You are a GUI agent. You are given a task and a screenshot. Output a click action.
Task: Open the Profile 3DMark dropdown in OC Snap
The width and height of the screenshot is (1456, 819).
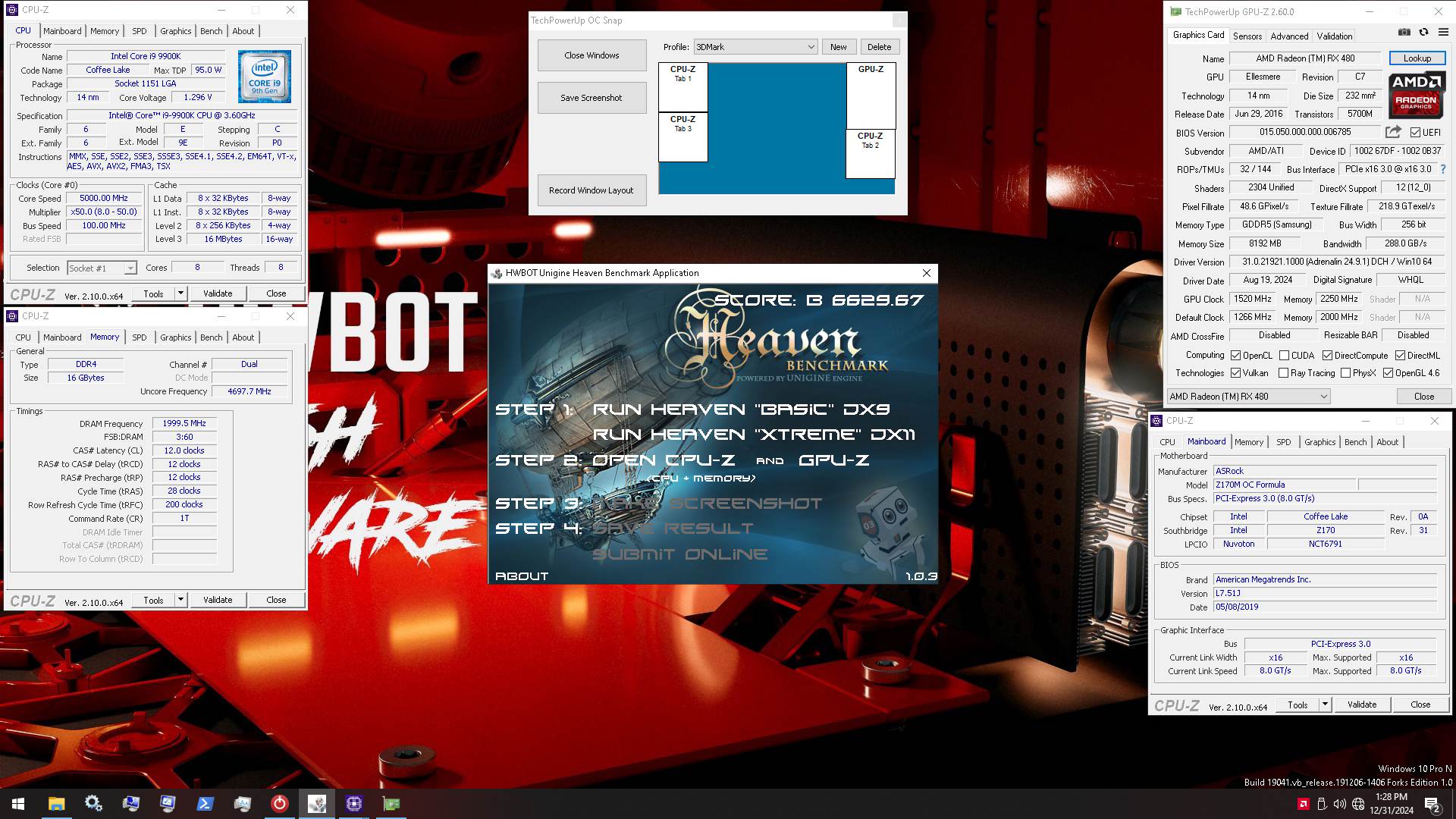(x=755, y=47)
